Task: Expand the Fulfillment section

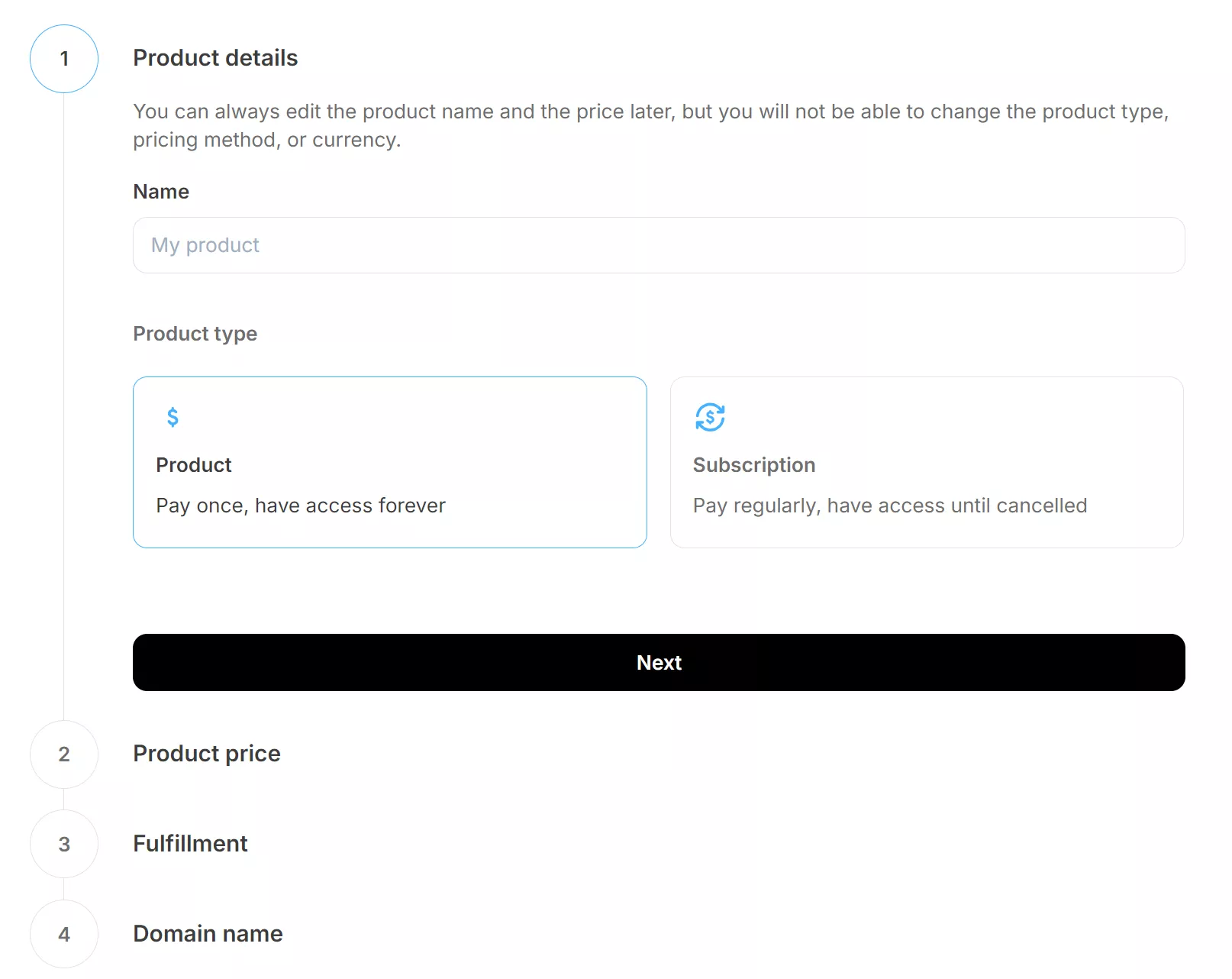Action: pyautogui.click(x=190, y=844)
